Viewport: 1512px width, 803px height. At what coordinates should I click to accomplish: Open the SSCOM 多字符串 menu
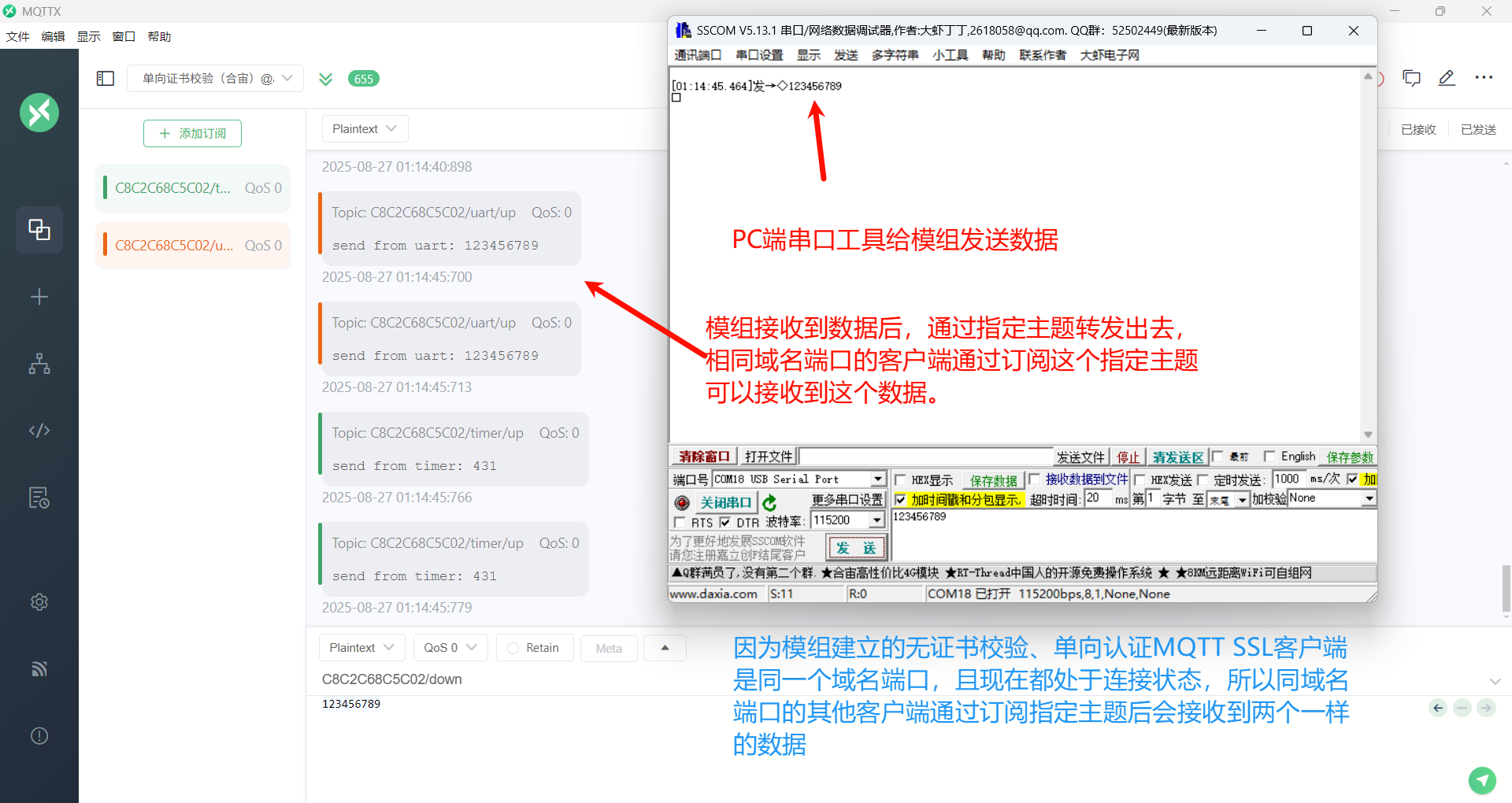(895, 55)
